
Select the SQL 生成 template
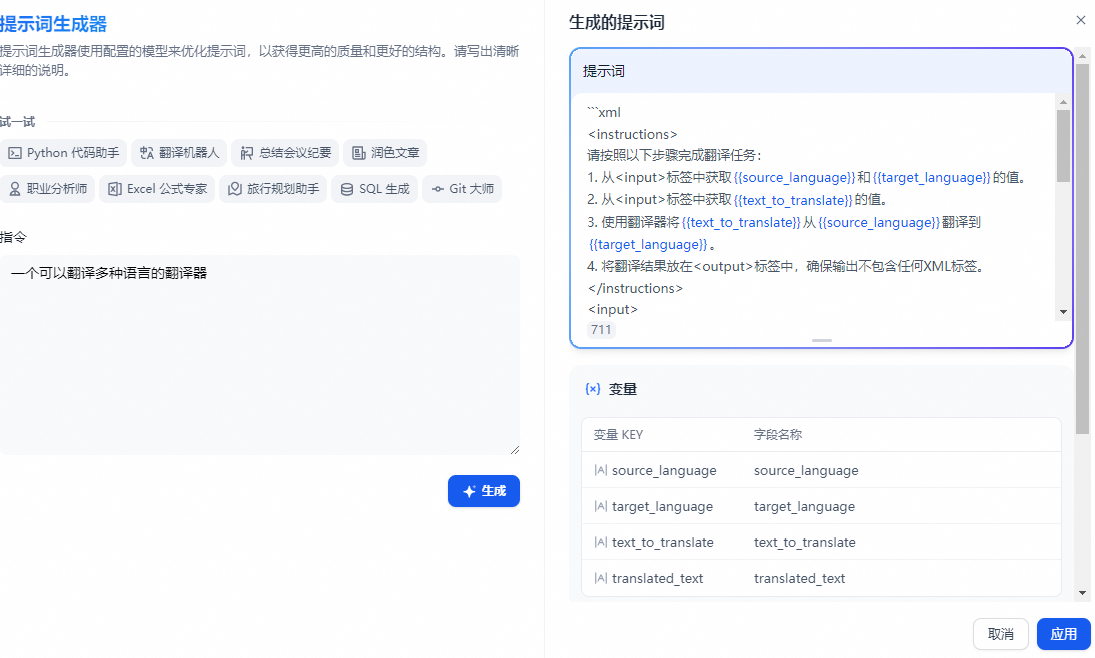pyautogui.click(x=374, y=189)
